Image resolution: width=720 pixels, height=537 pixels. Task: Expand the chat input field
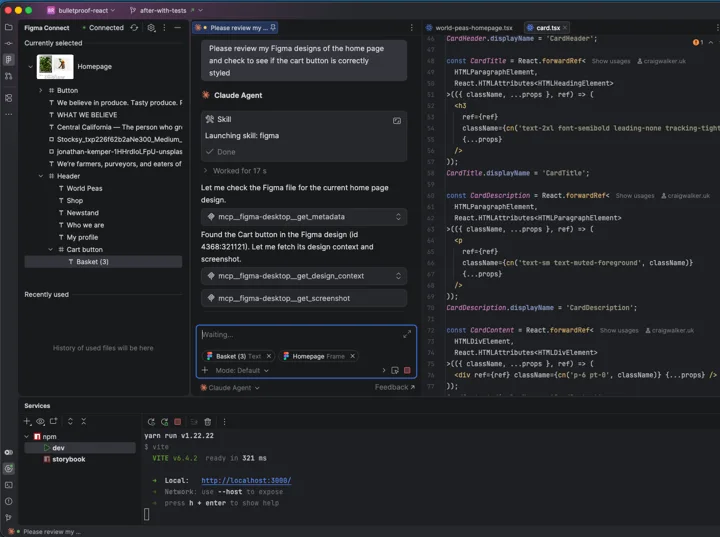coord(407,334)
